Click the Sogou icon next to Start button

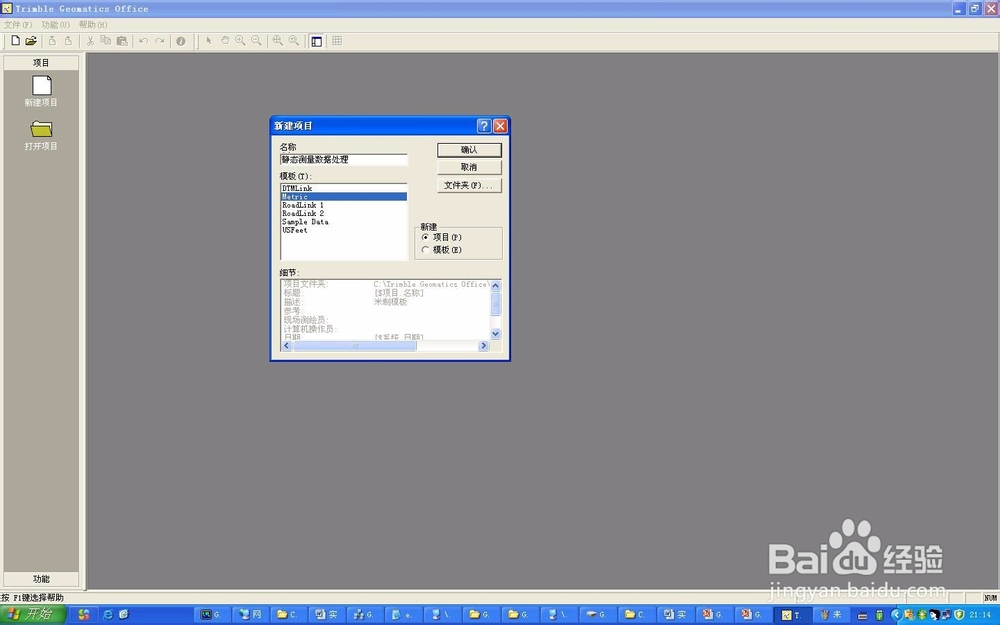pos(84,614)
